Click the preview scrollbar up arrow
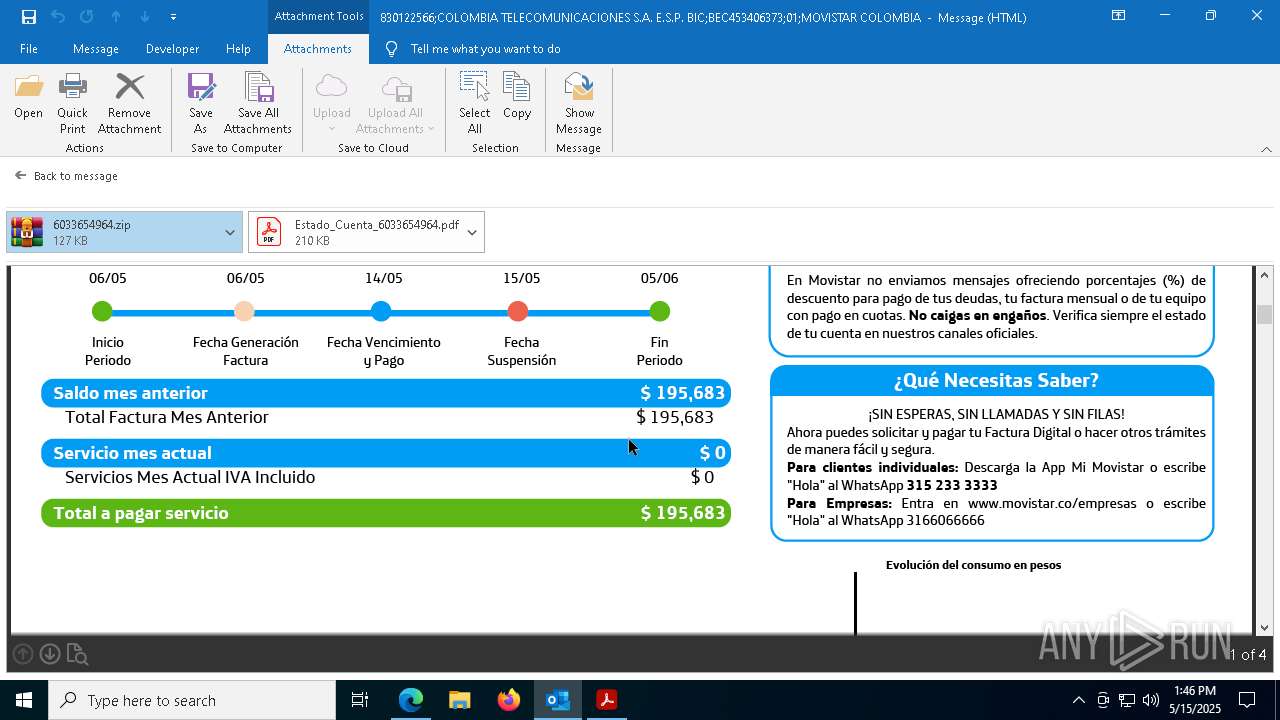Image resolution: width=1280 pixels, height=720 pixels. pos(1265,275)
